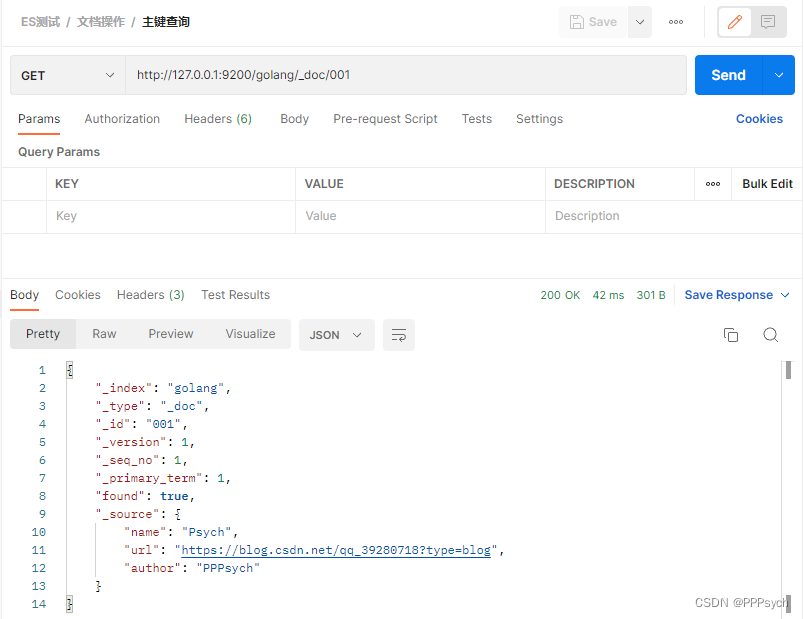Viewport: 804px width, 619px height.
Task: Copy the response with copy icon
Action: click(x=731, y=335)
